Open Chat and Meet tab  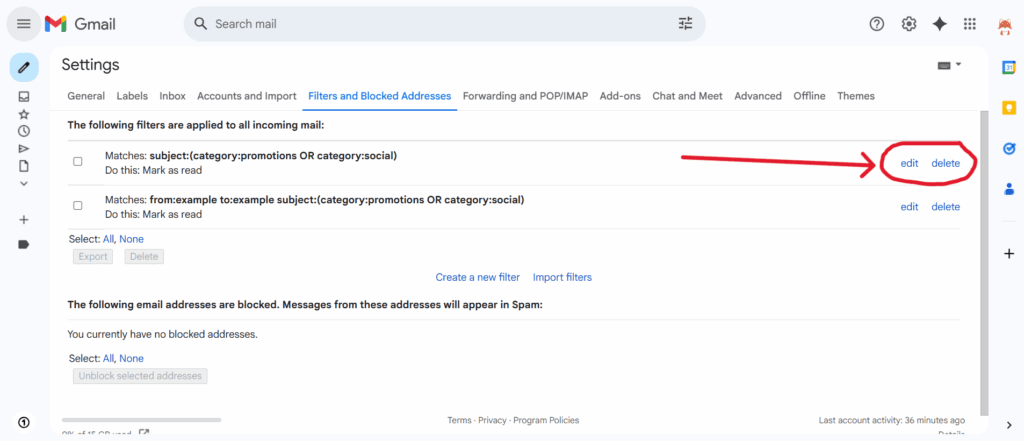(x=688, y=96)
